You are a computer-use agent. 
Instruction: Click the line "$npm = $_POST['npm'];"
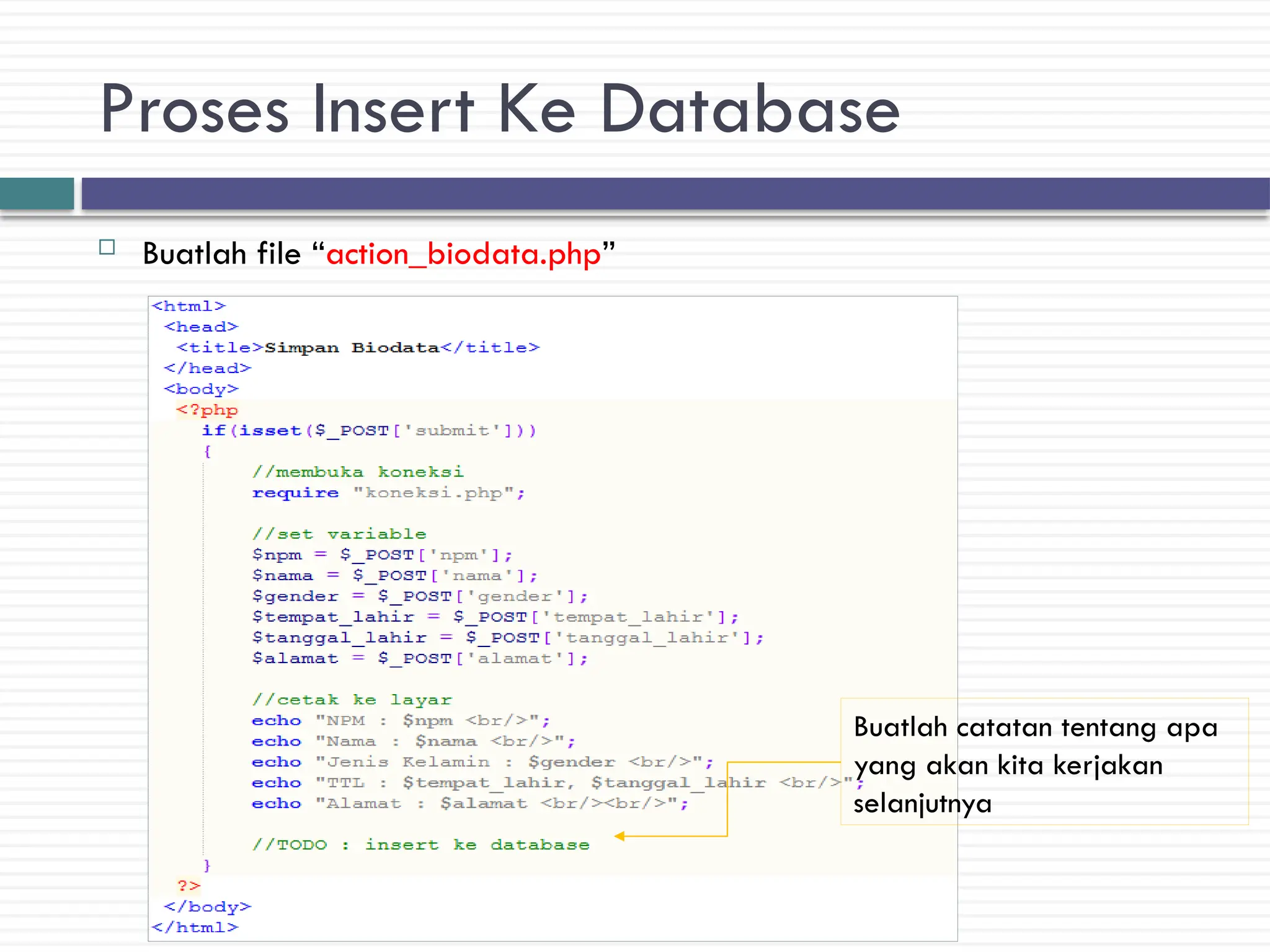[382, 555]
